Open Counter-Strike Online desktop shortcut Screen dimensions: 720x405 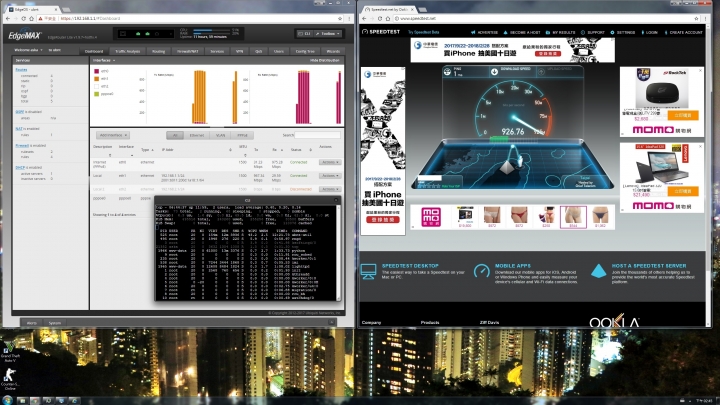[10, 380]
